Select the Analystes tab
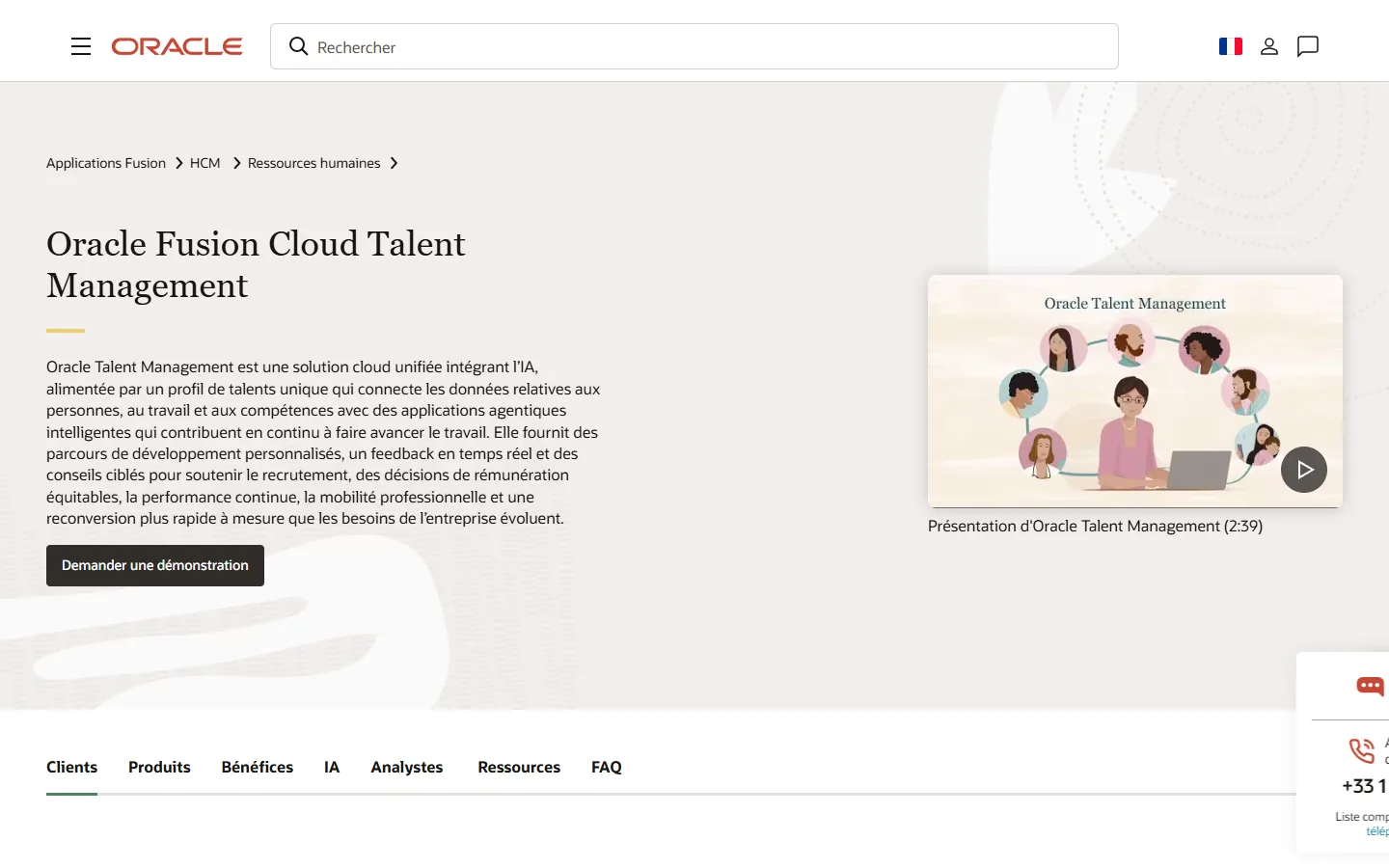 pyautogui.click(x=407, y=767)
